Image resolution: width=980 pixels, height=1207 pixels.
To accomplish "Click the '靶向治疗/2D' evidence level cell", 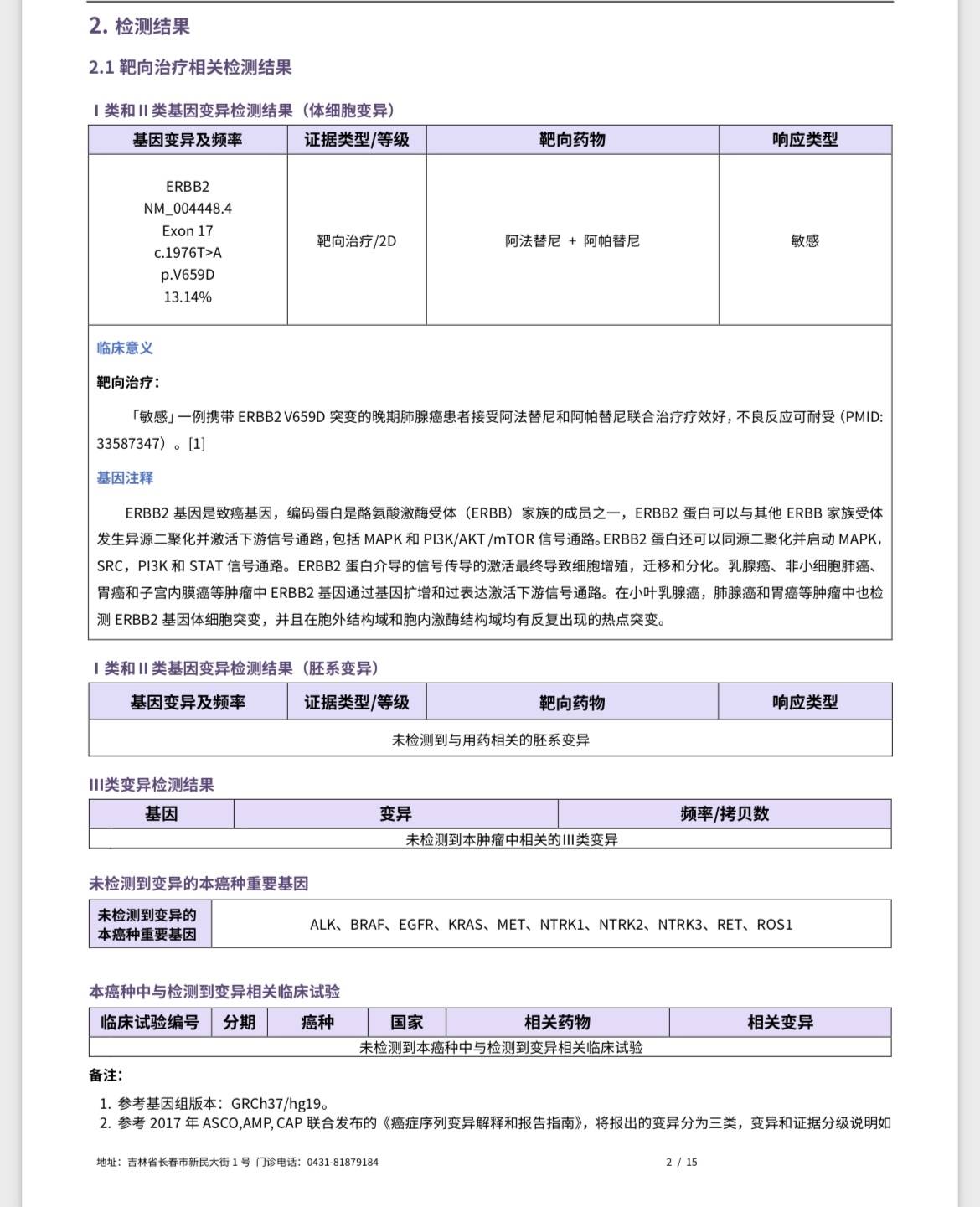I will (356, 240).
